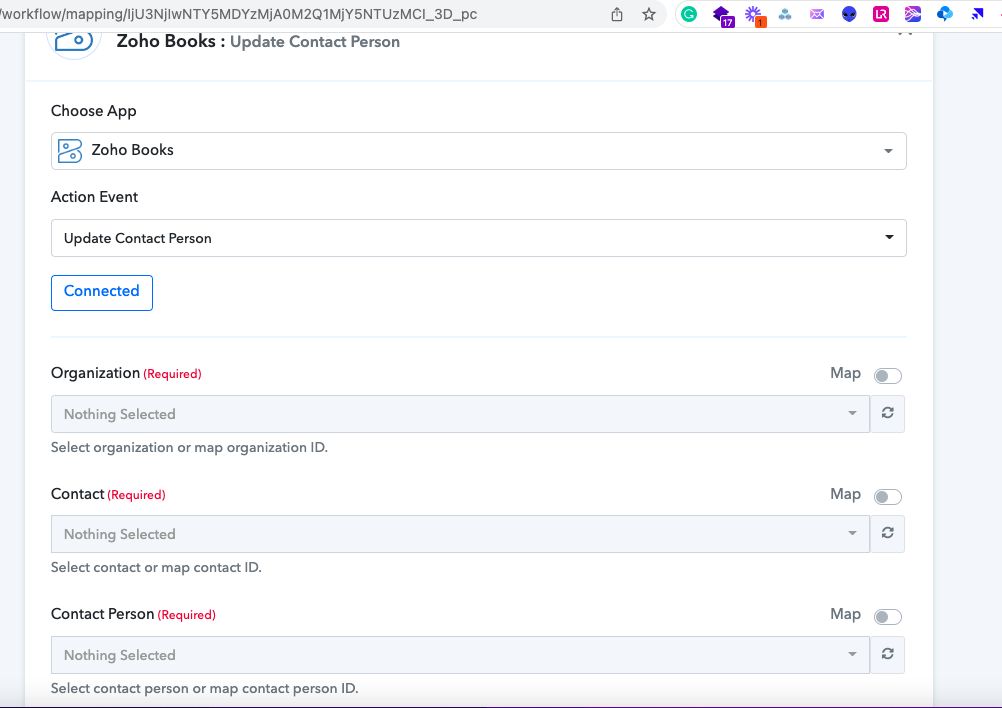Click the browser URL address text

click(238, 14)
